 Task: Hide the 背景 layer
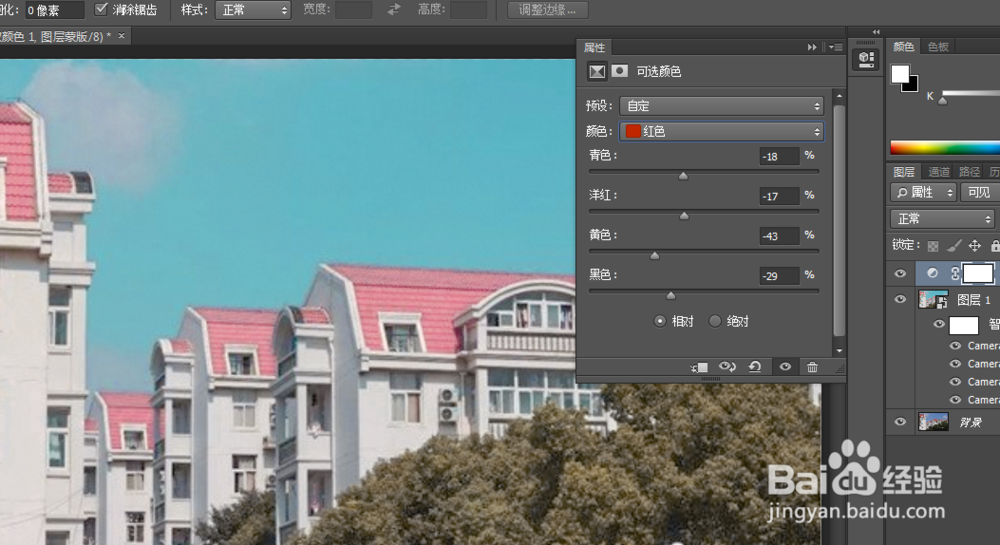901,421
